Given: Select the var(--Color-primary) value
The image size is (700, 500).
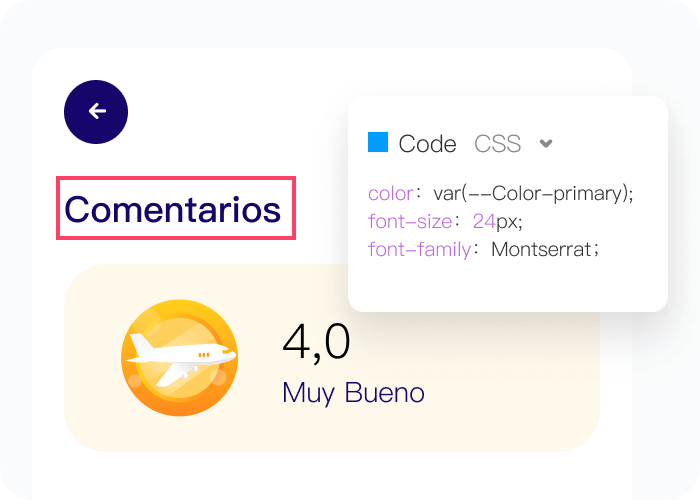Looking at the screenshot, I should click(534, 193).
